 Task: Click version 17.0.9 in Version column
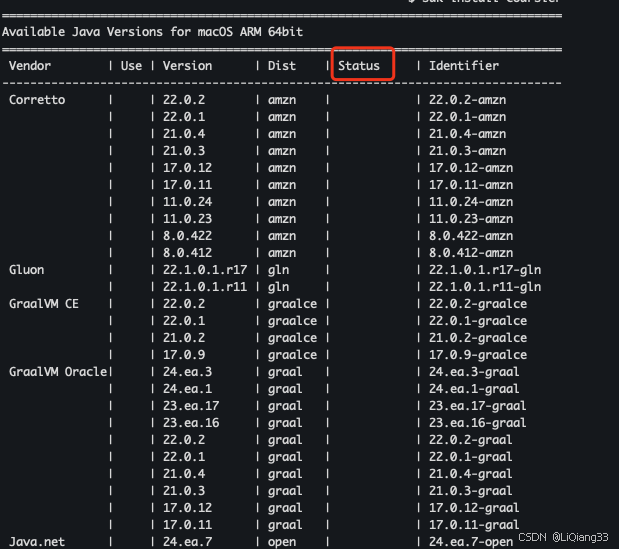(x=184, y=355)
